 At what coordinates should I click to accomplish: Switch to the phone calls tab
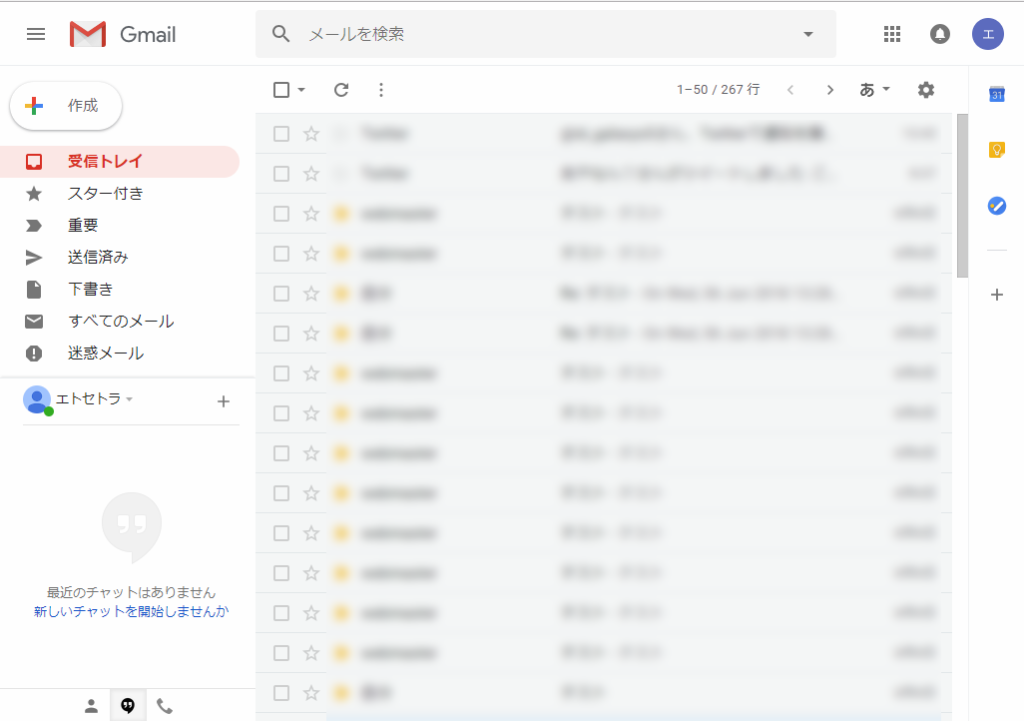[165, 706]
